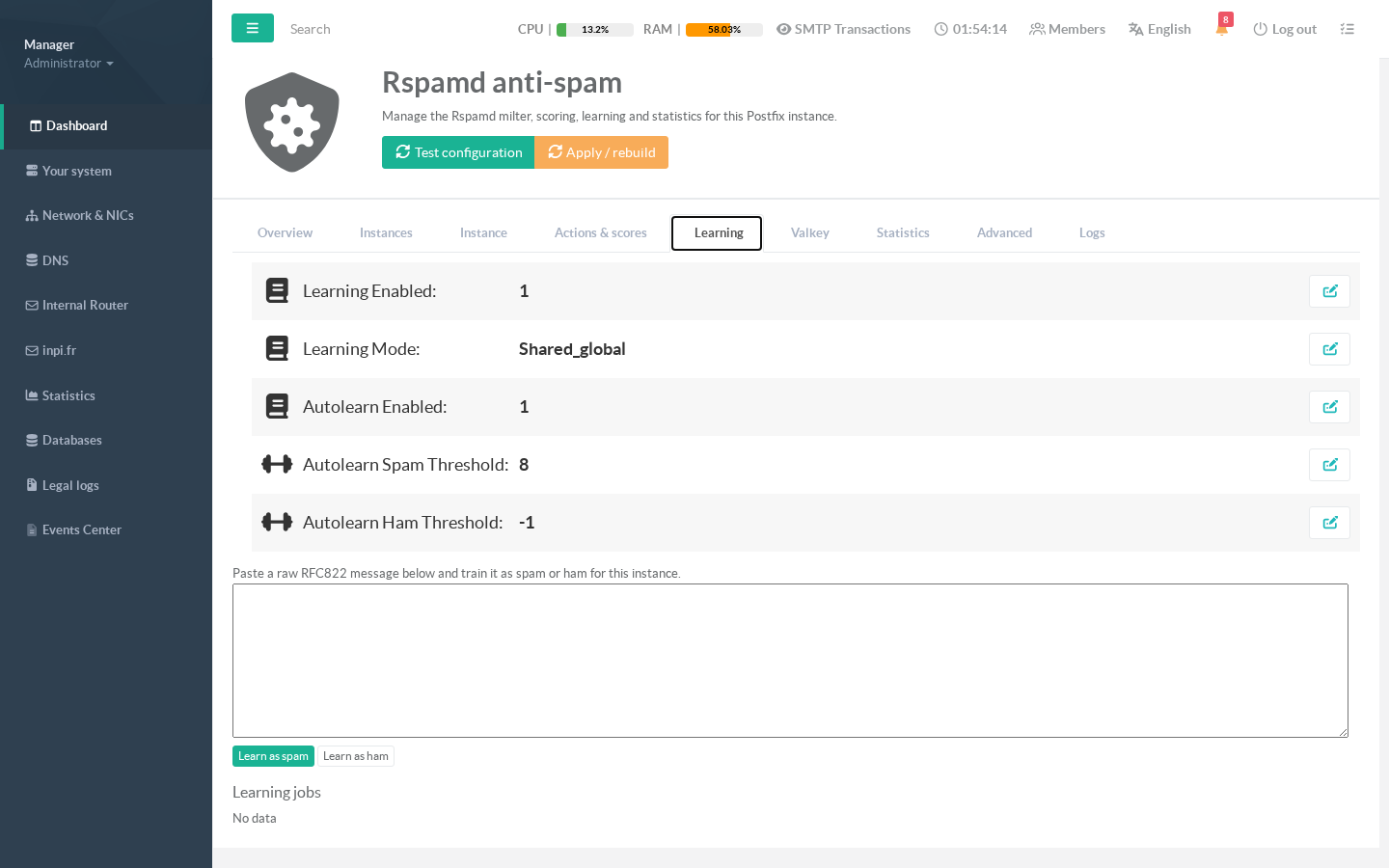The image size is (1389, 868).
Task: Click Learn as spam button
Action: [273, 756]
